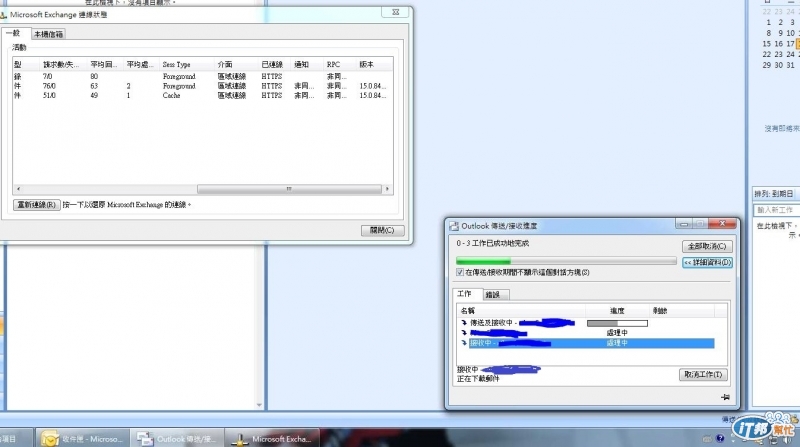Click the blue help icon in the system tray
Viewport: 800px width, 447px height.
(720, 438)
